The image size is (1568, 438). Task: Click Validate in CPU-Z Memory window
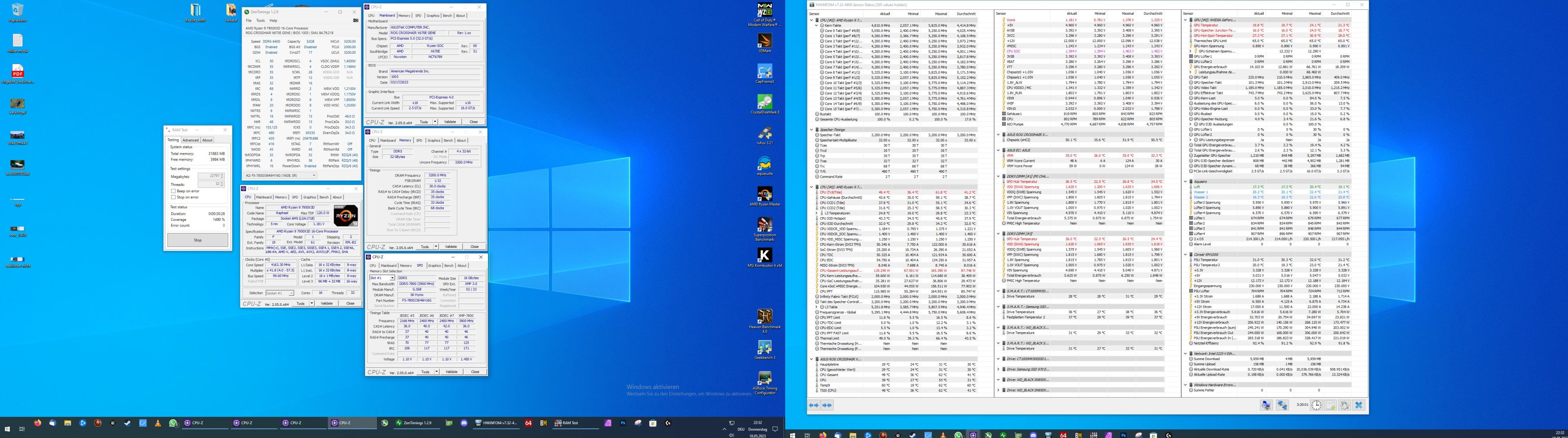(x=450, y=247)
